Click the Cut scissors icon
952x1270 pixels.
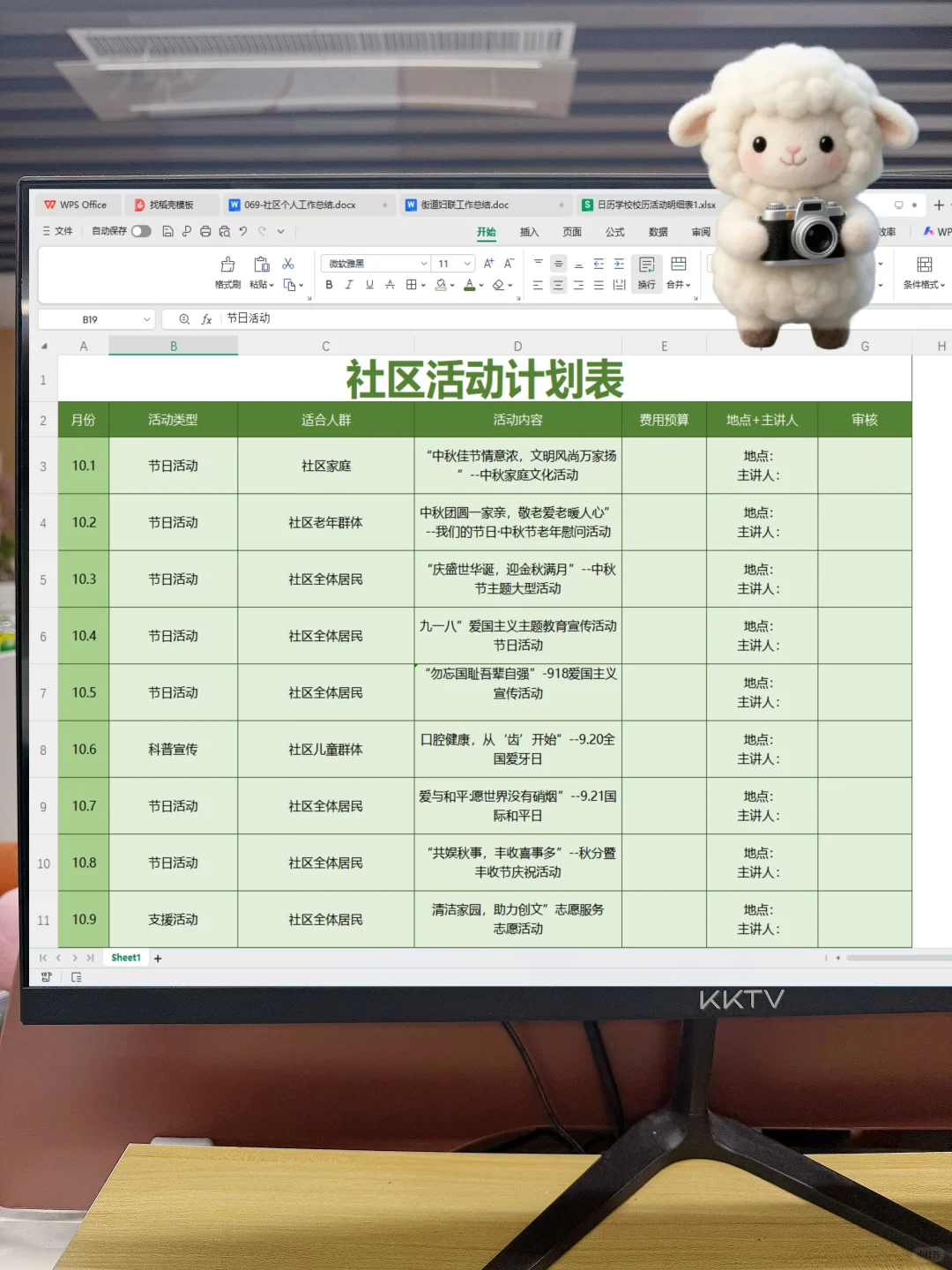[288, 264]
